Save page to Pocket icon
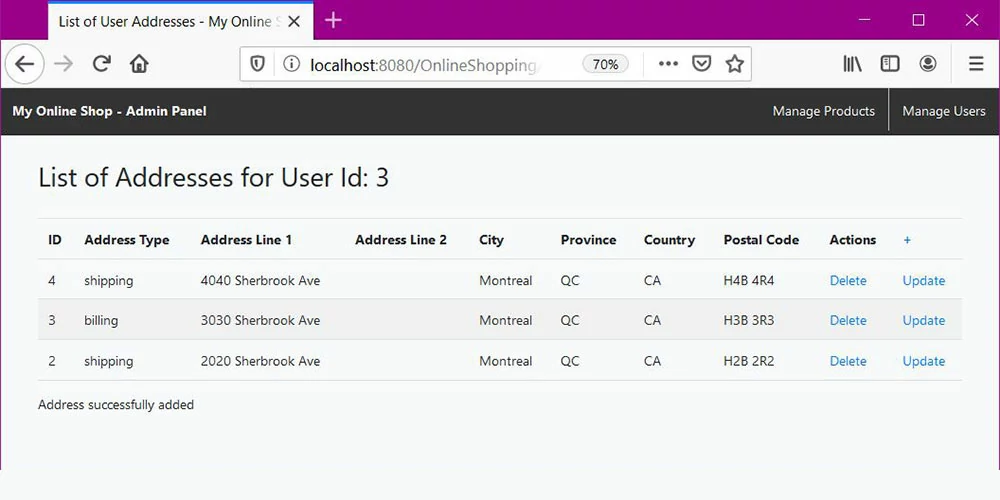The height and width of the screenshot is (500, 1000). [x=702, y=64]
